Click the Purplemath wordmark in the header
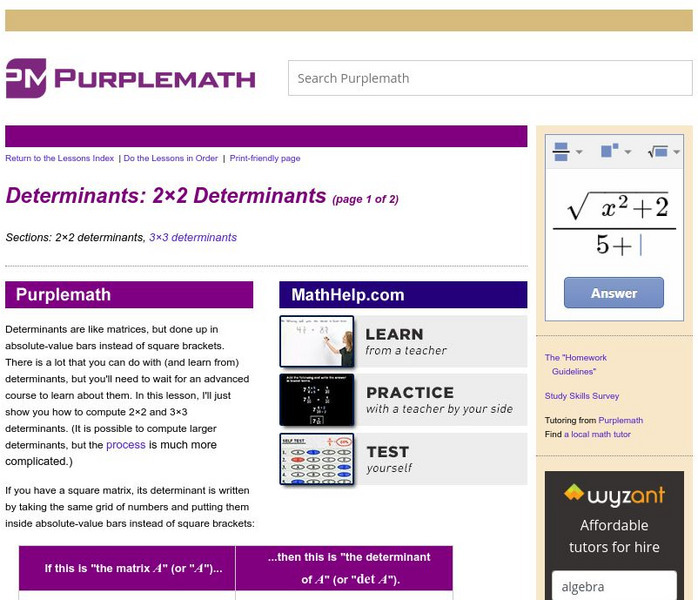This screenshot has height=600, width=698. [155, 79]
